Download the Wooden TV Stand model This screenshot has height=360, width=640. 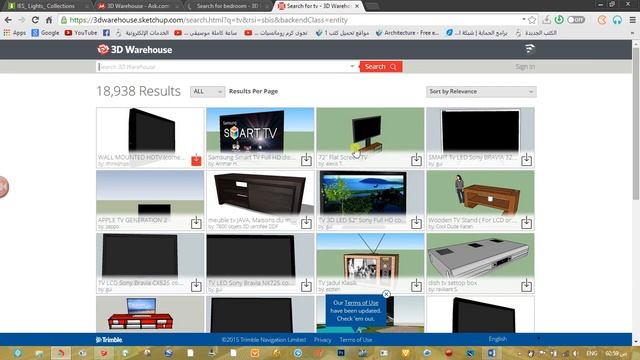coord(526,223)
